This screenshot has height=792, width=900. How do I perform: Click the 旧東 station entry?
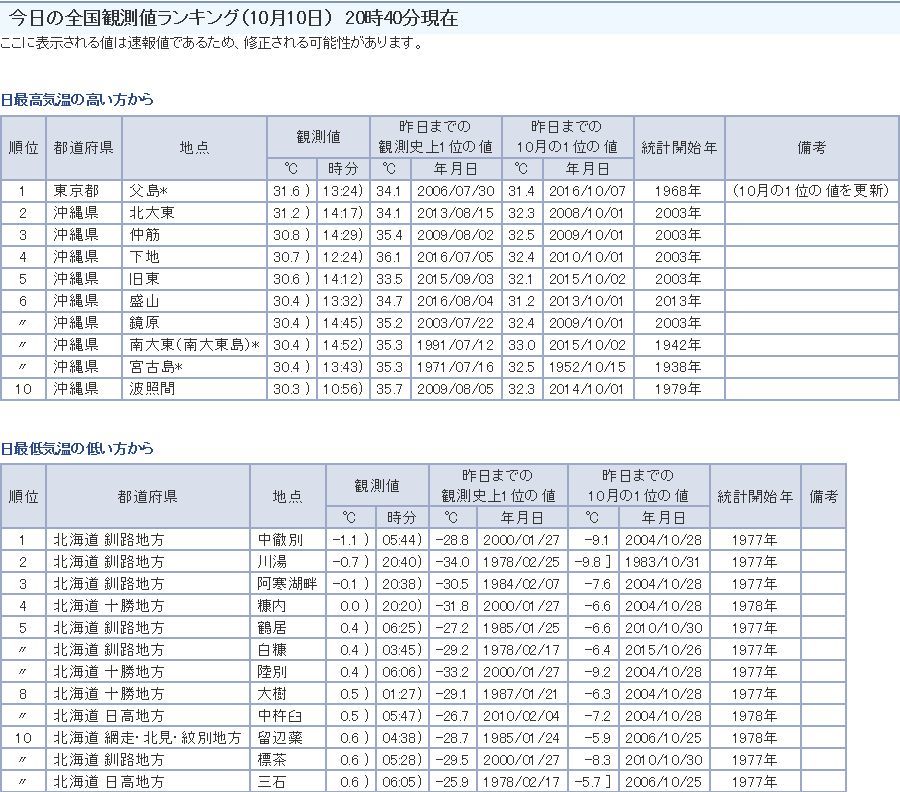coord(145,278)
